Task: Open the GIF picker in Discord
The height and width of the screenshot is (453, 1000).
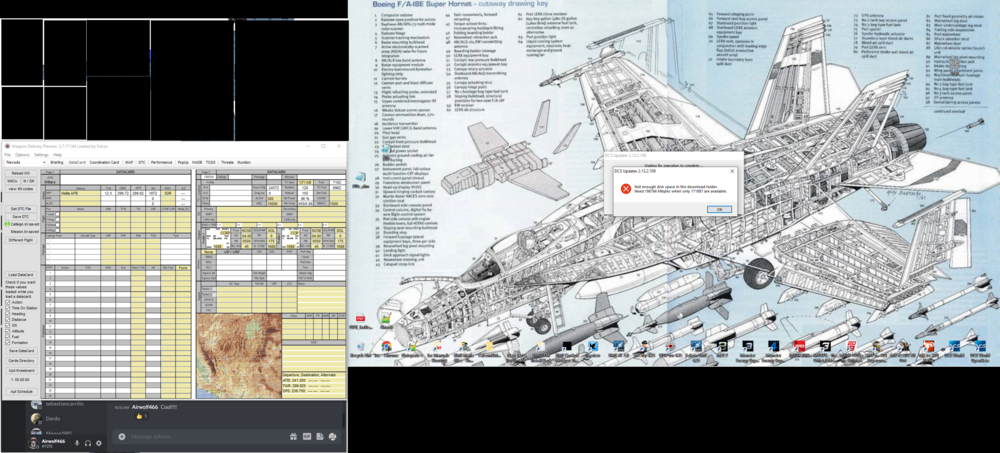Action: tap(307, 437)
